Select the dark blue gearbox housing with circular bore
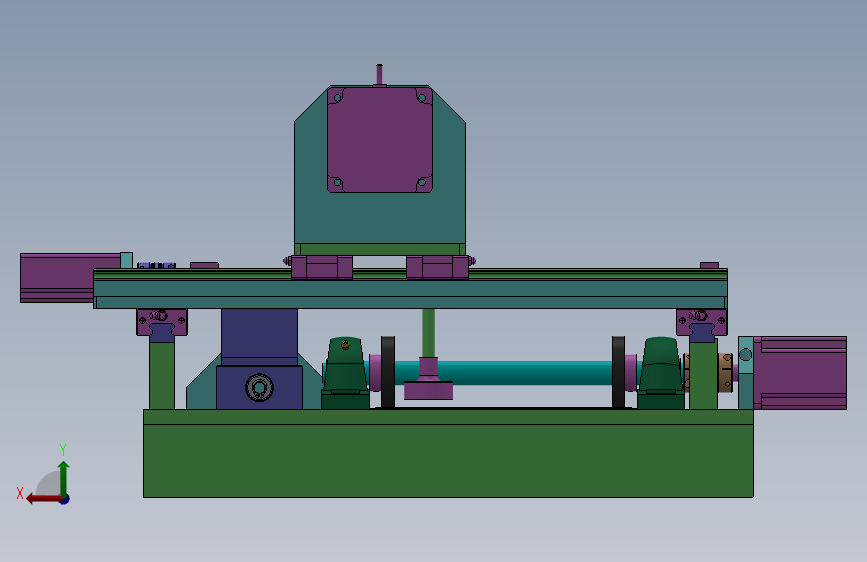The height and width of the screenshot is (562, 867). [x=259, y=387]
